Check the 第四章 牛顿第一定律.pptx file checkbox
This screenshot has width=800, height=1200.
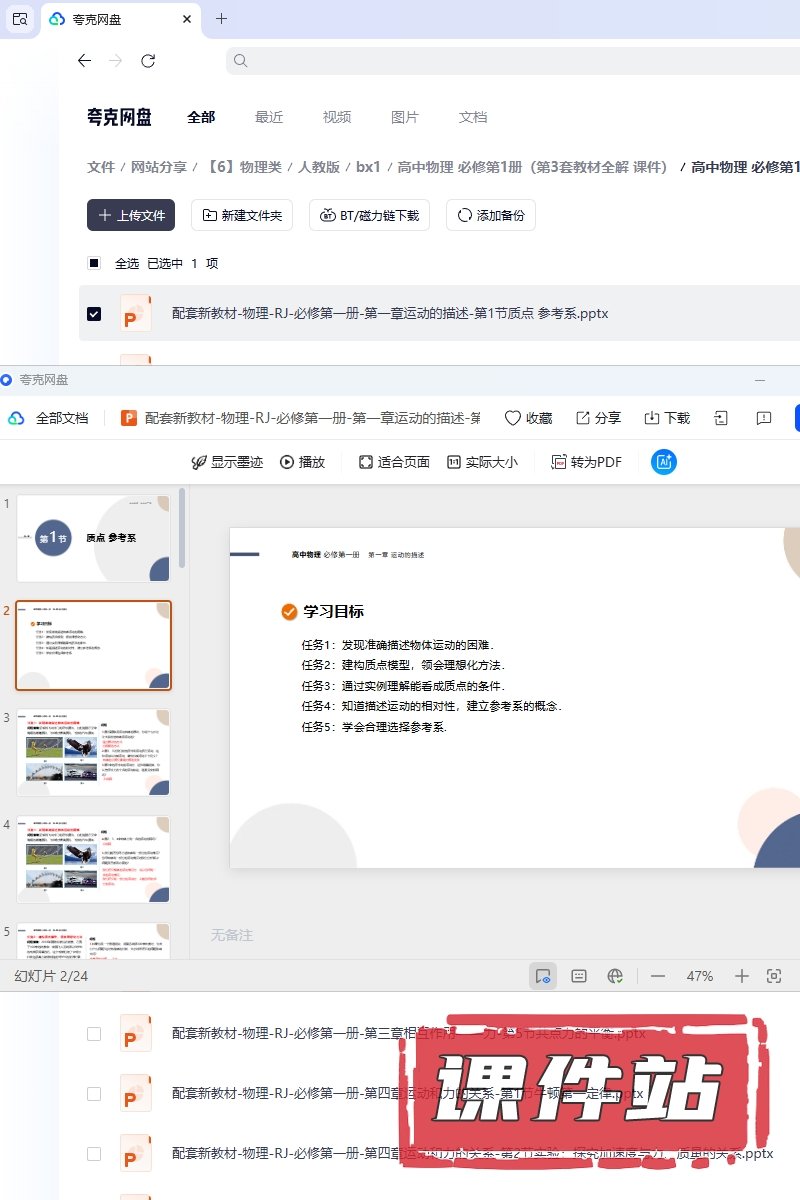tap(94, 1094)
